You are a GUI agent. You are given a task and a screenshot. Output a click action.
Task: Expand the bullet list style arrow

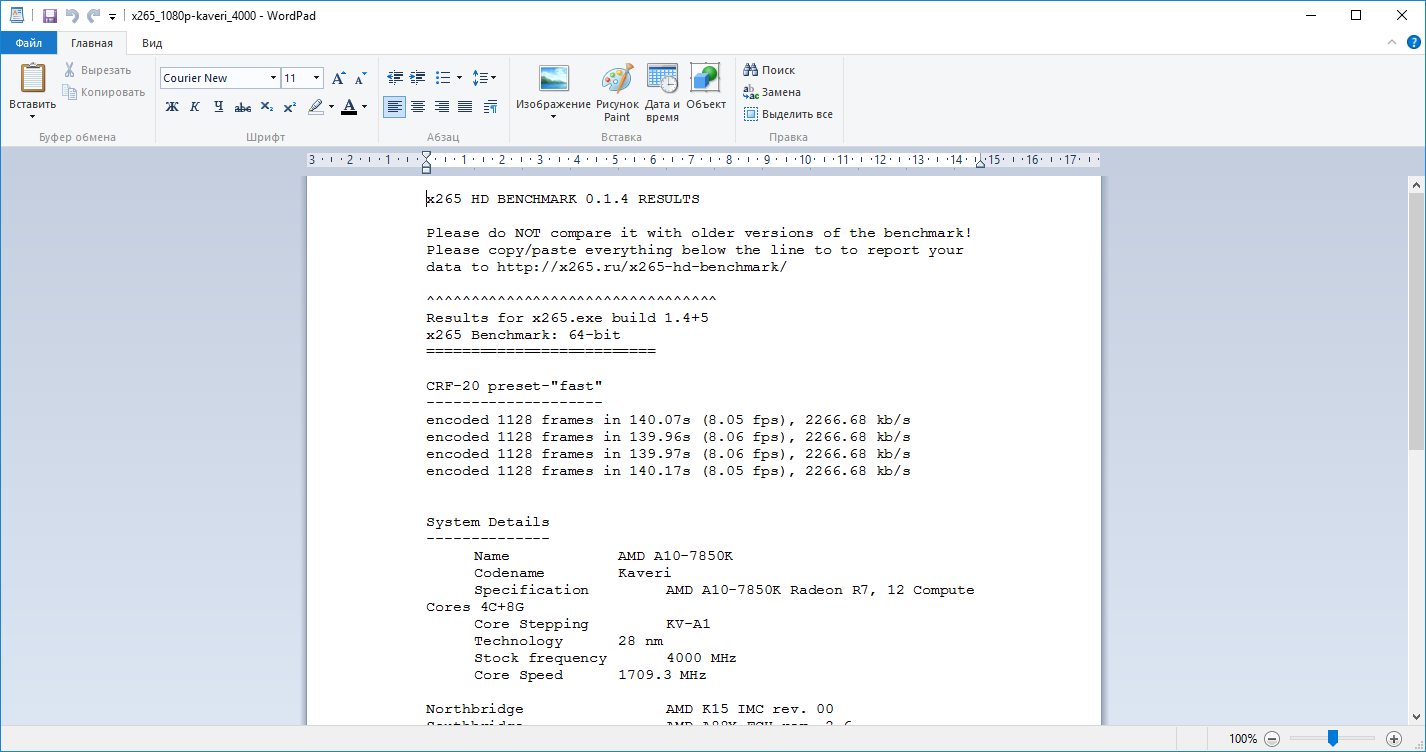coord(459,78)
